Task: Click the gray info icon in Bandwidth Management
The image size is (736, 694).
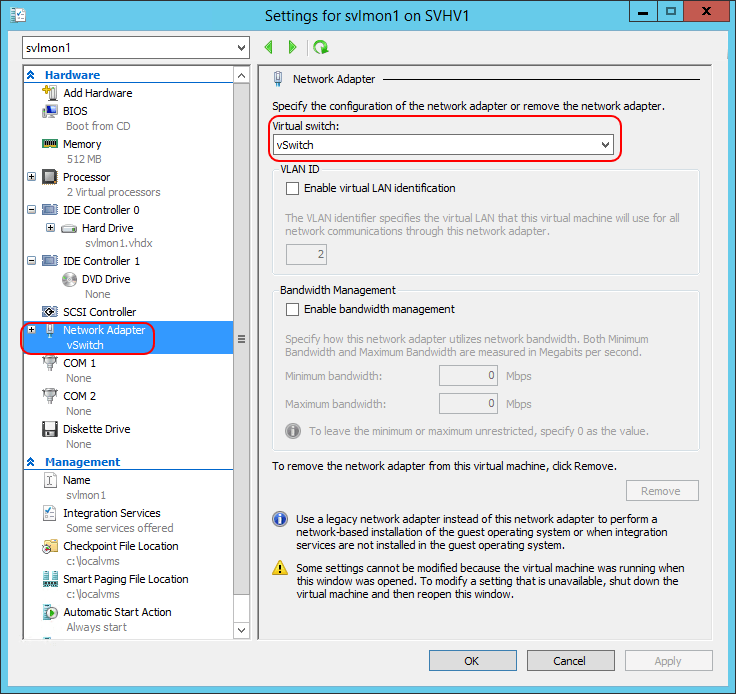Action: pos(293,431)
